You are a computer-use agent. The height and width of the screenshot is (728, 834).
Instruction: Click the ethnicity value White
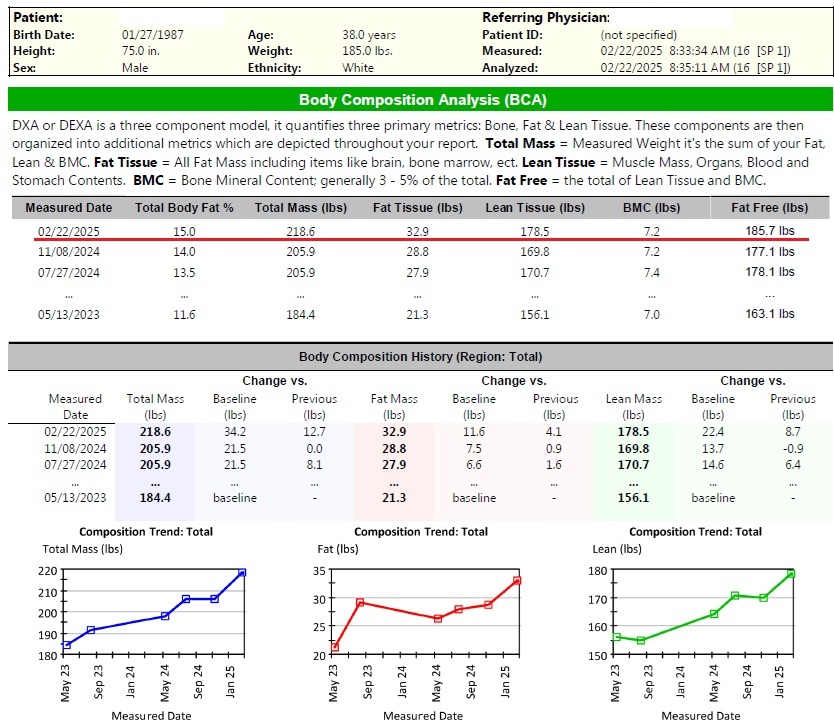(x=358, y=68)
